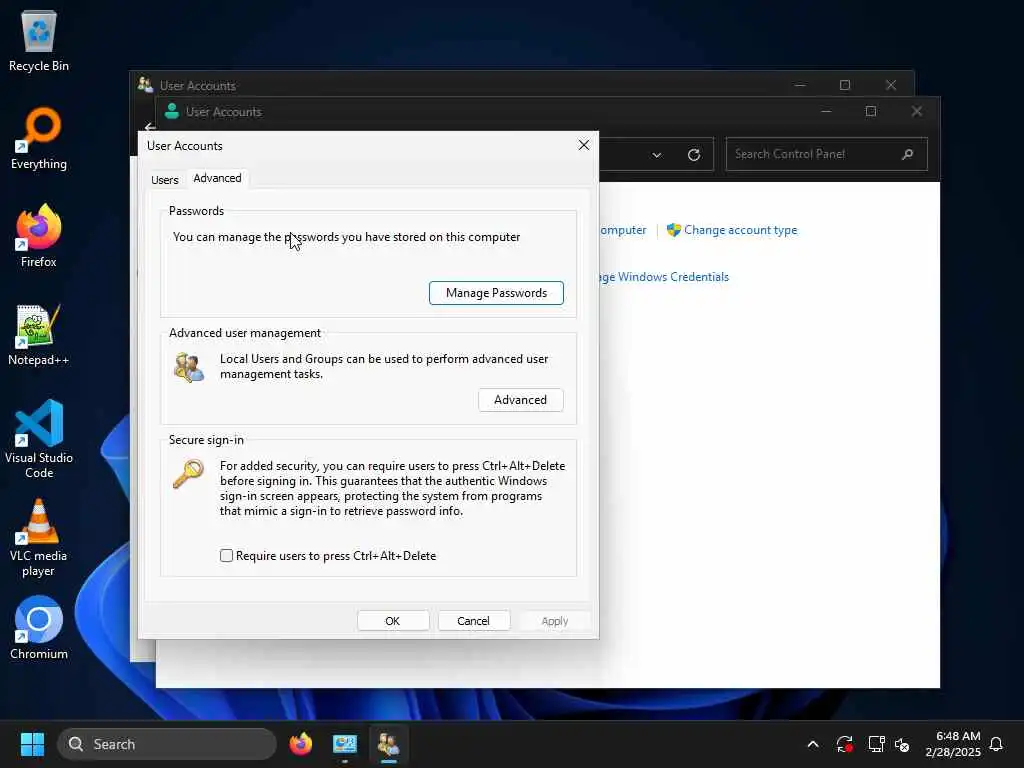1024x768 pixels.
Task: Enable Require users to press Ctrl+Alt+Delete
Action: tap(227, 556)
